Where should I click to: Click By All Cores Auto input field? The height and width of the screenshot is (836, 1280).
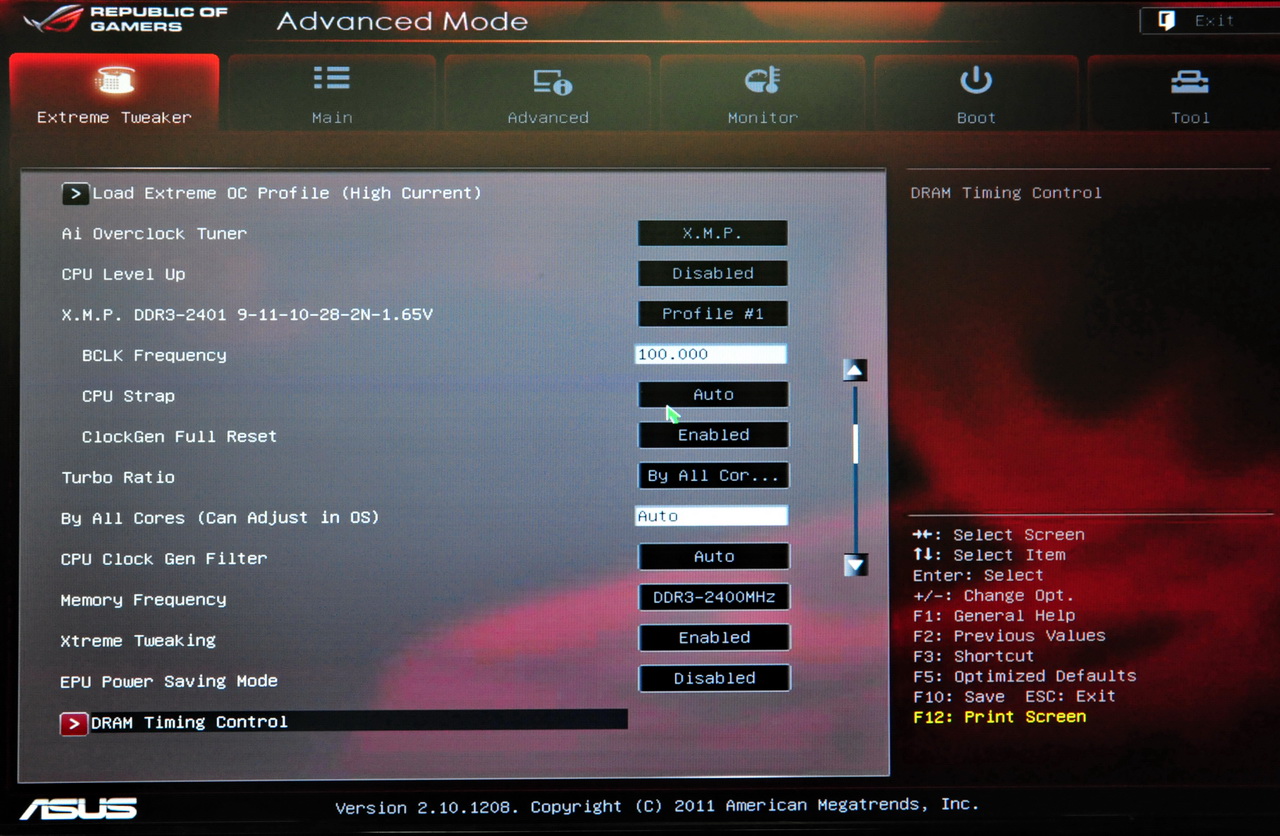point(711,516)
